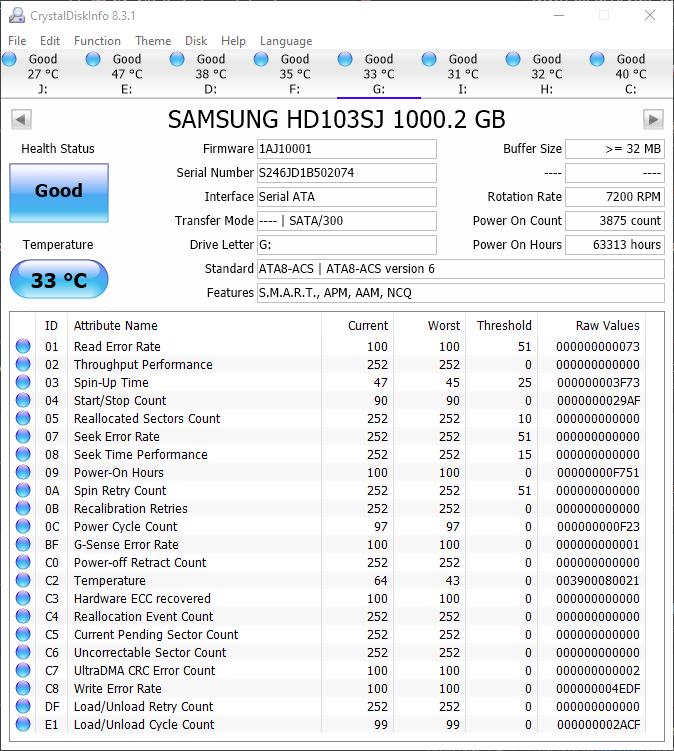Click status orb for Current Pending Sector Count
Screen dimensions: 674x751
coord(23,634)
